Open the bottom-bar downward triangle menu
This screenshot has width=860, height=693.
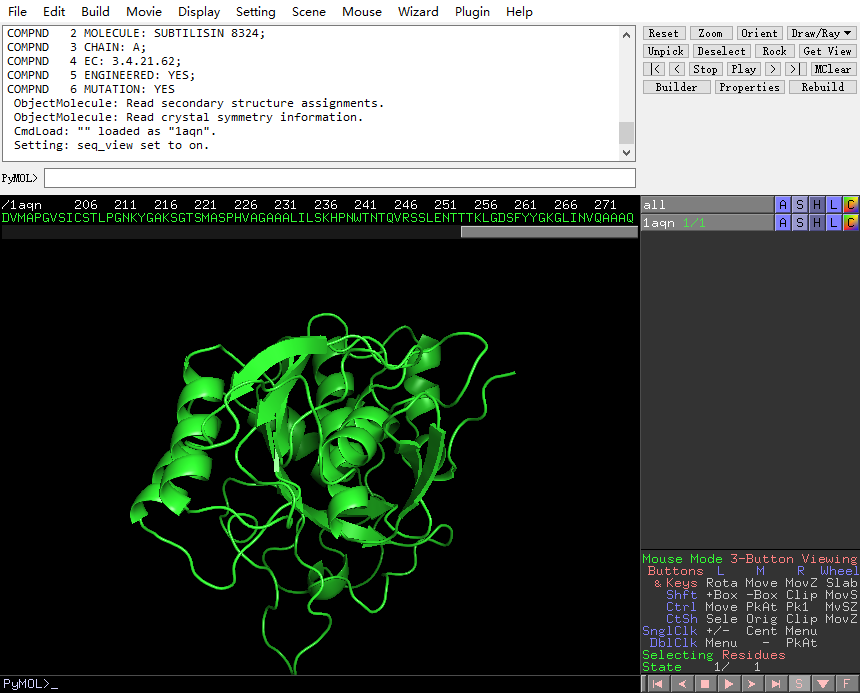pyautogui.click(x=823, y=684)
